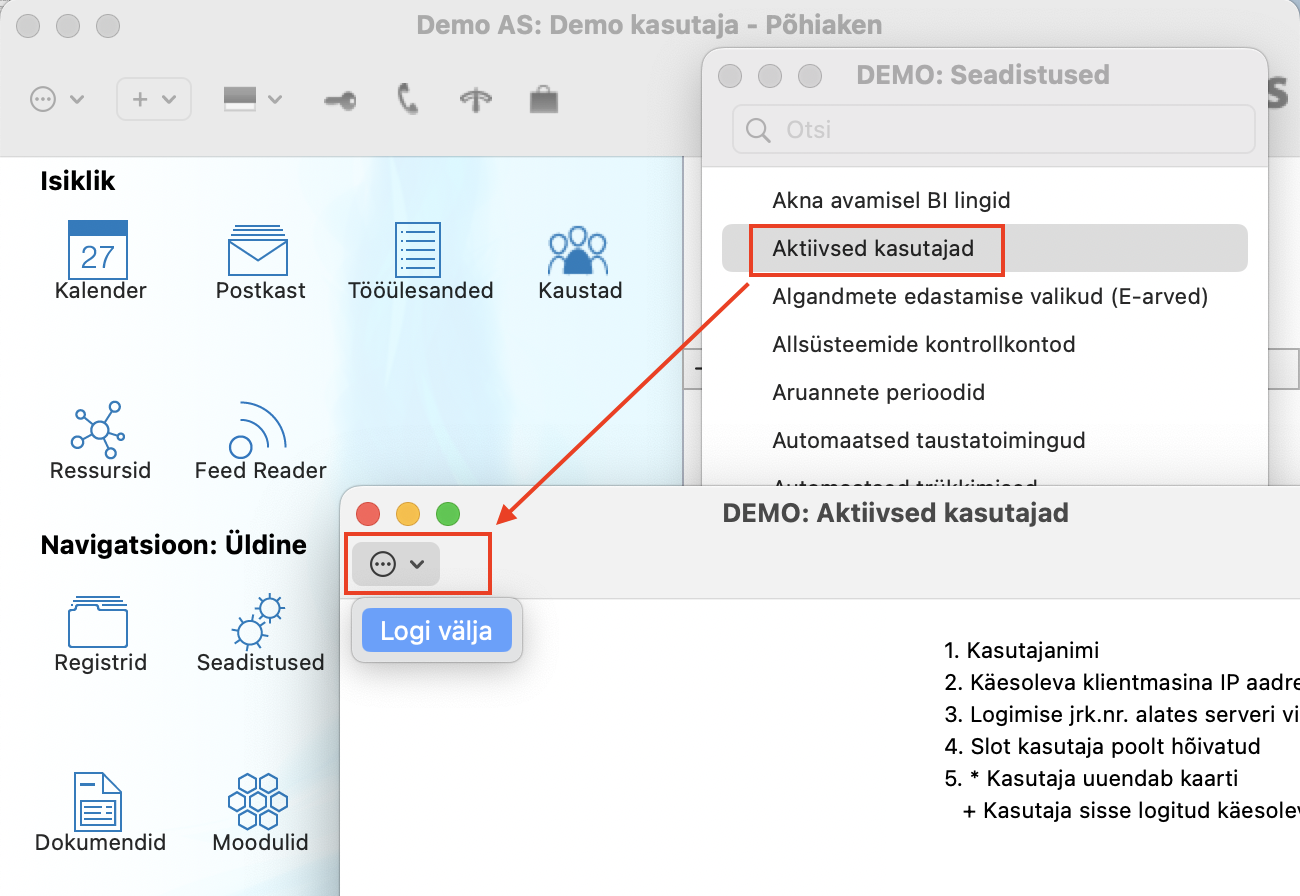The width and height of the screenshot is (1300, 896).
Task: Open the Postkast mailbox icon
Action: click(x=258, y=250)
